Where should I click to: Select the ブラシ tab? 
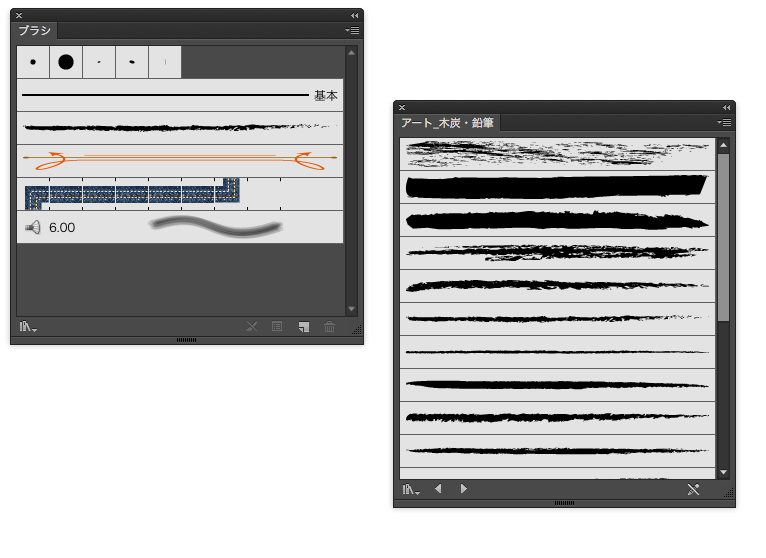pyautogui.click(x=35, y=31)
